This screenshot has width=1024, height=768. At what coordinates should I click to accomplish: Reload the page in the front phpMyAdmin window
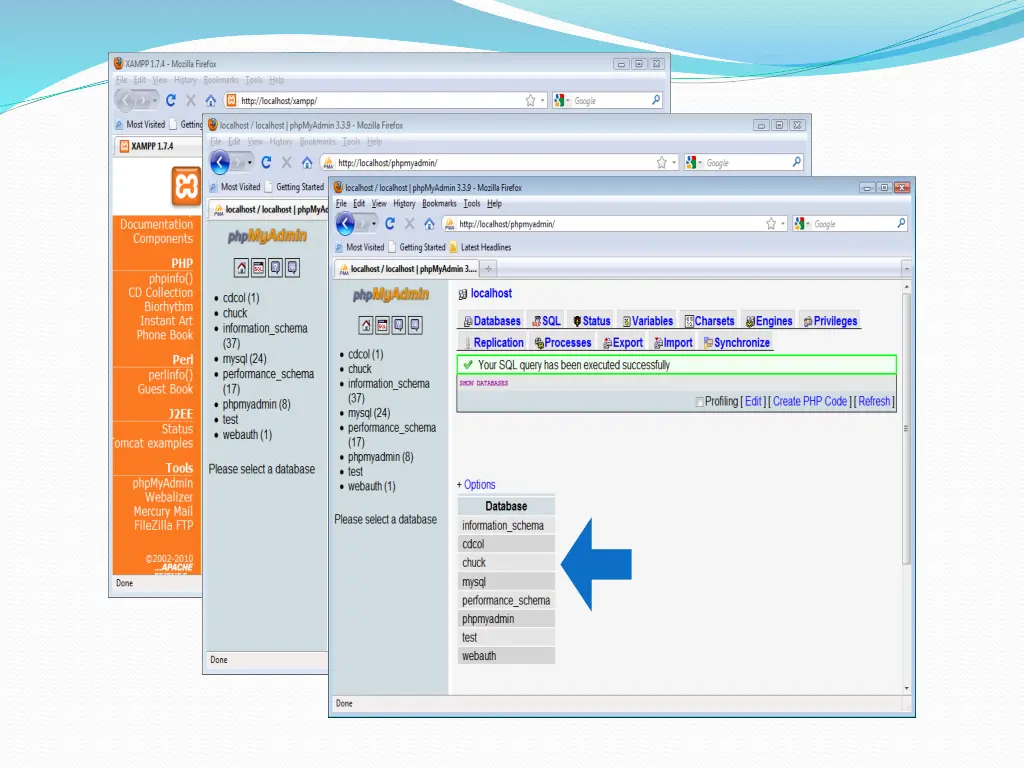(x=390, y=224)
